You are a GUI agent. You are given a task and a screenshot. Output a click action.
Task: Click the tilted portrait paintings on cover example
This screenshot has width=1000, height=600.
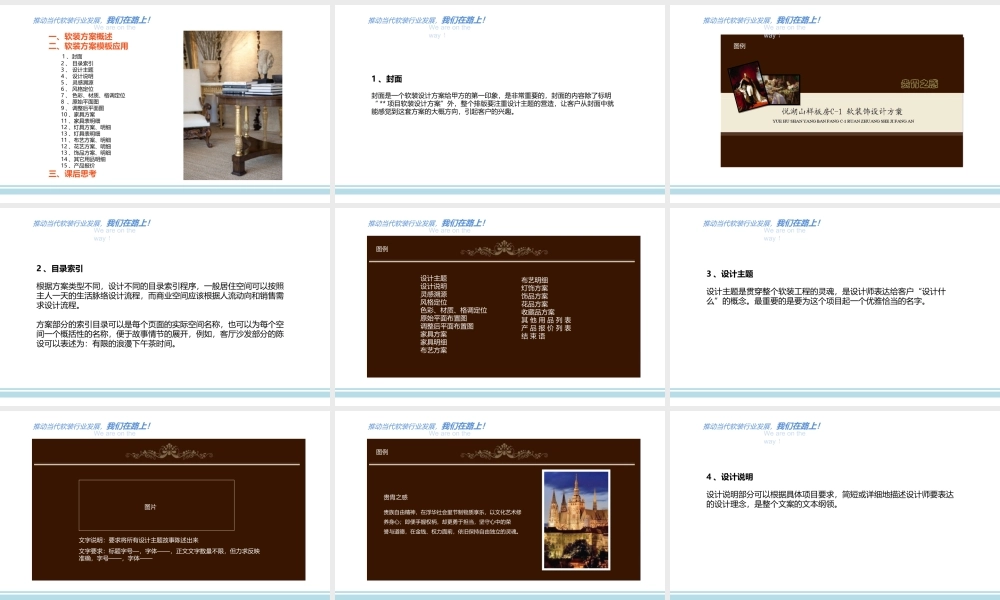(x=764, y=87)
